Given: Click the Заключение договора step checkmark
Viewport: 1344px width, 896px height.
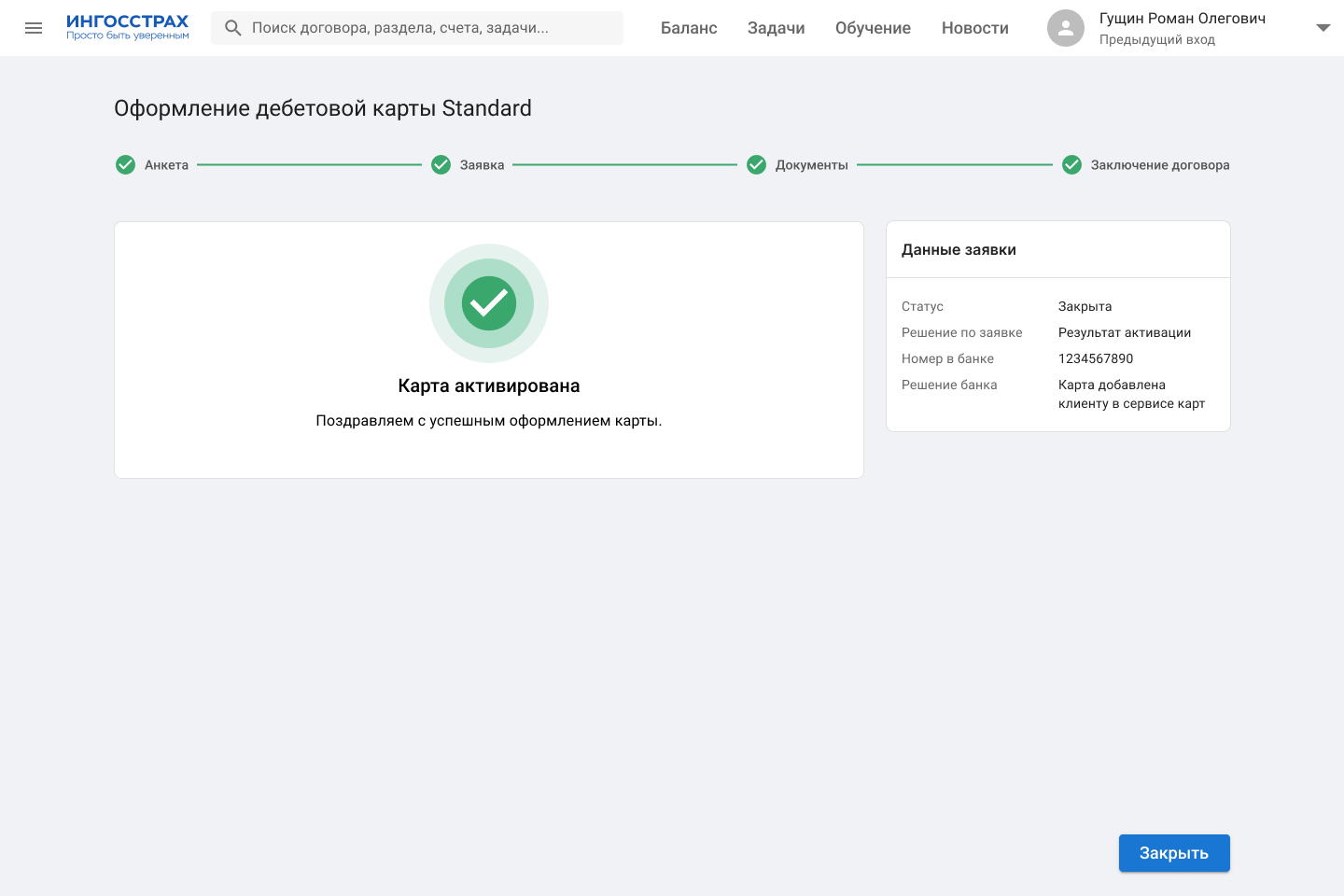Looking at the screenshot, I should pyautogui.click(x=1071, y=165).
